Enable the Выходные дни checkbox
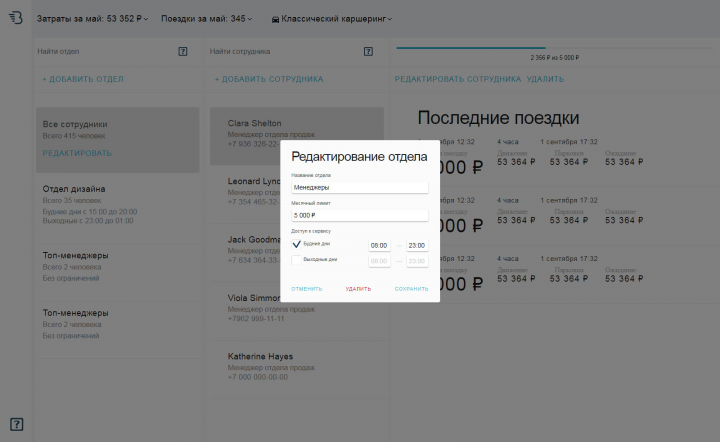This screenshot has height=442, width=720. pos(297,260)
